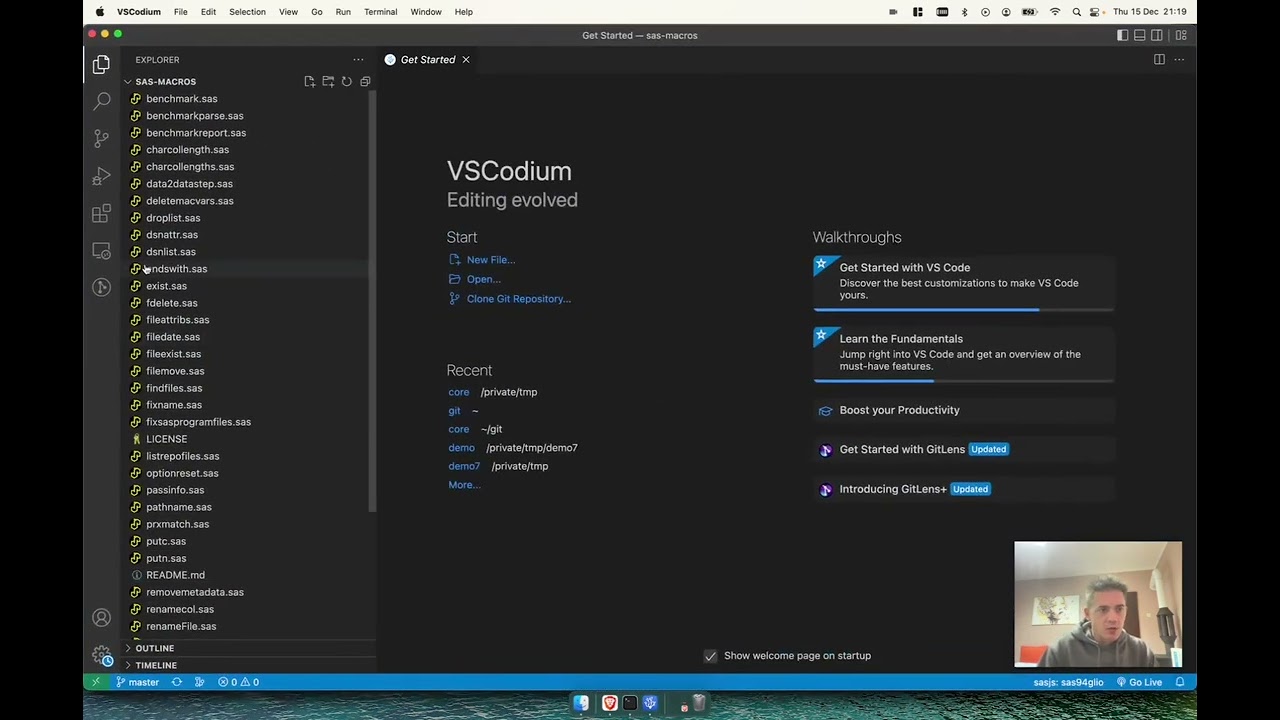Open the GitLens view in activity bar

[101, 287]
